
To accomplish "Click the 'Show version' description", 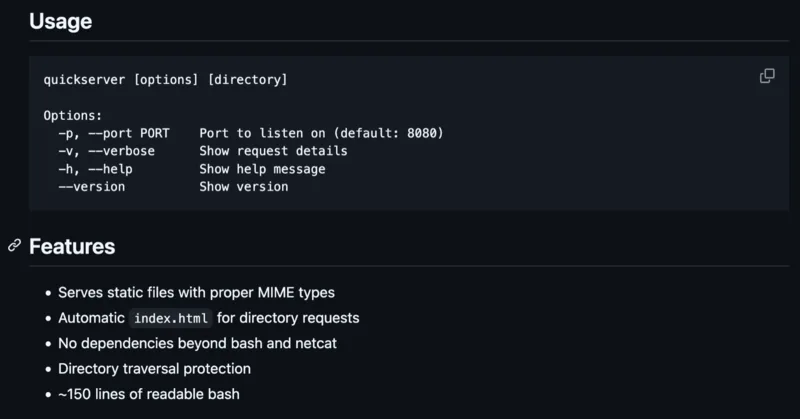I will click(243, 187).
